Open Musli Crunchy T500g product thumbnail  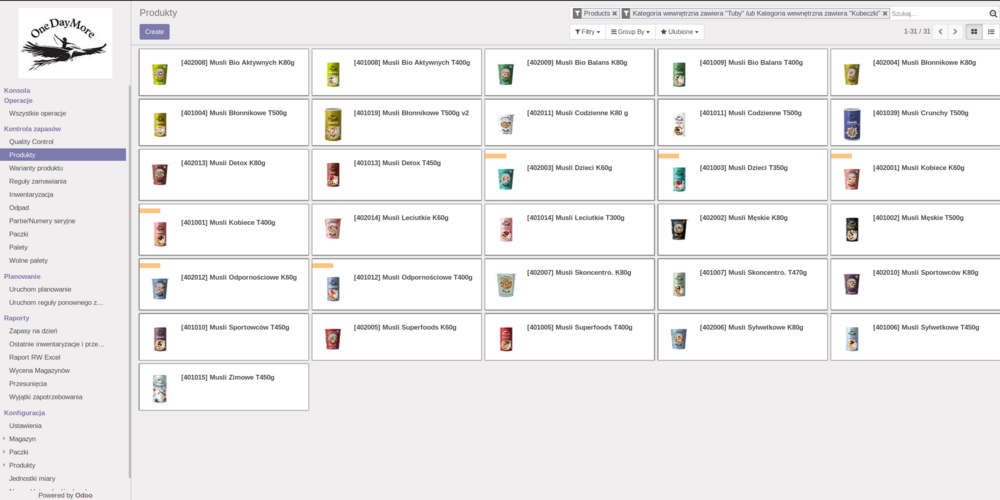pyautogui.click(x=851, y=123)
